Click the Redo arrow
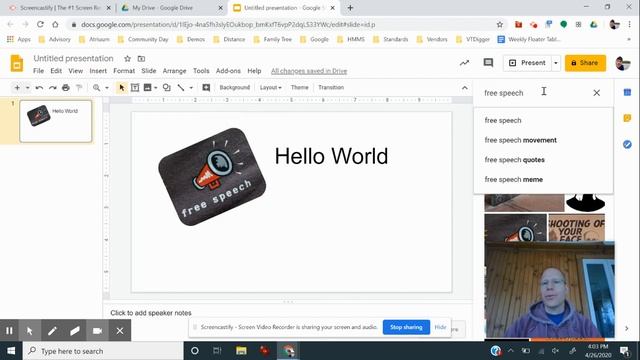Viewport: 640px width, 360px height. pos(53,87)
